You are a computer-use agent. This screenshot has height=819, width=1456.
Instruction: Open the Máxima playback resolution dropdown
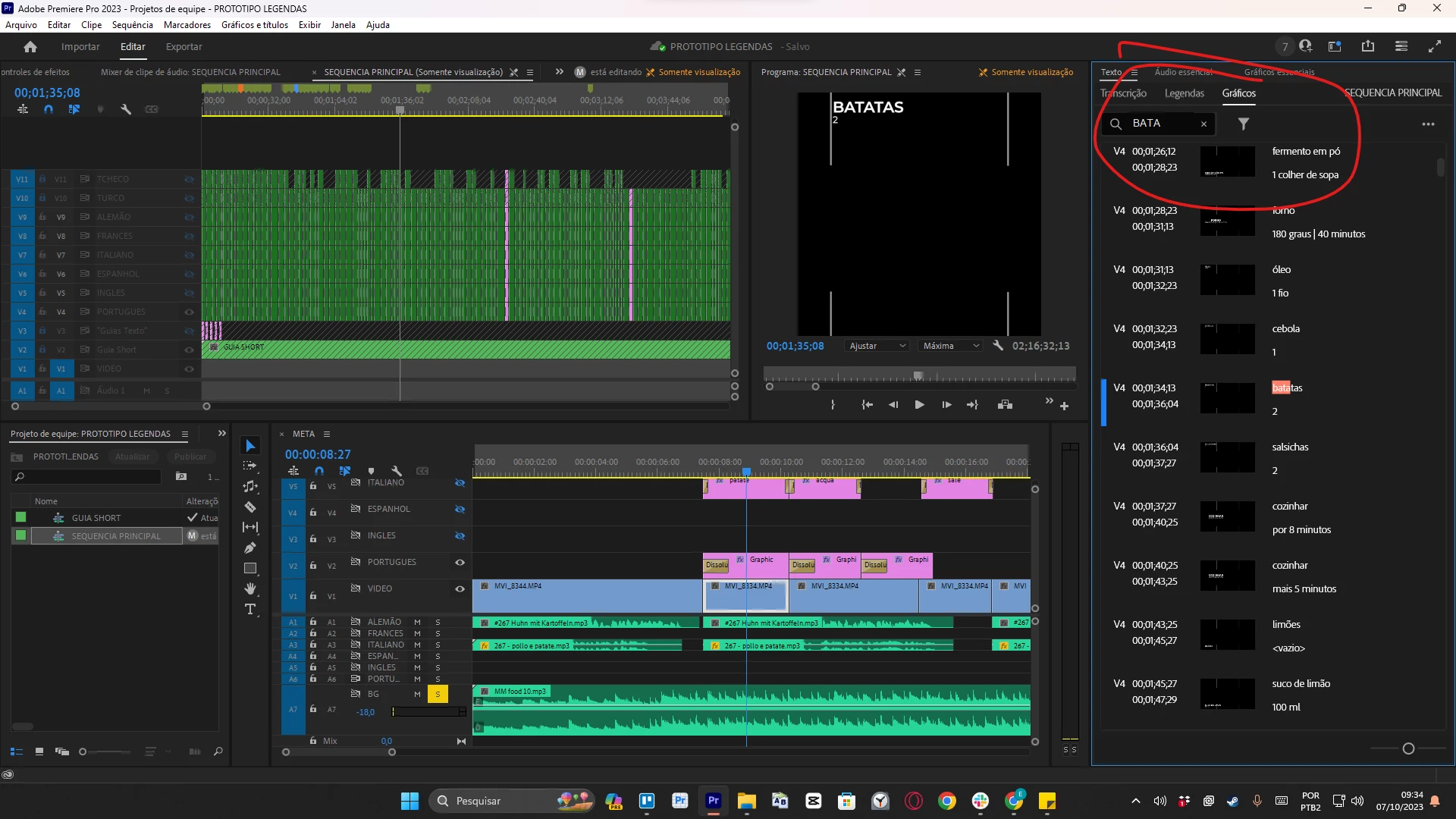point(951,346)
